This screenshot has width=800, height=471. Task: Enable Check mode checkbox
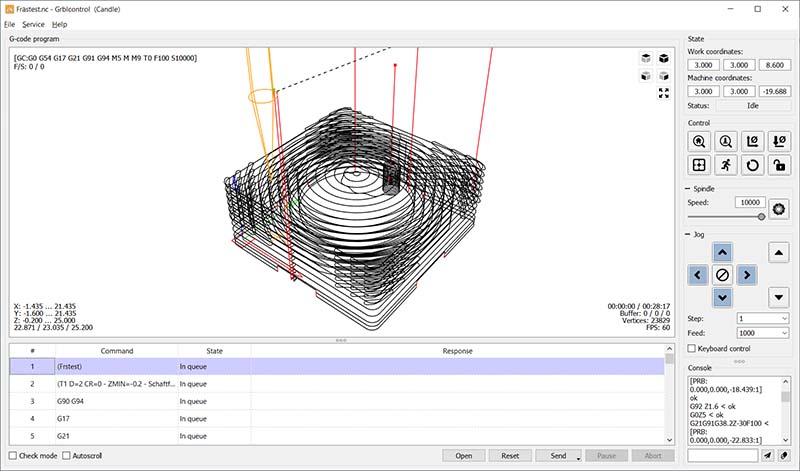pos(13,456)
